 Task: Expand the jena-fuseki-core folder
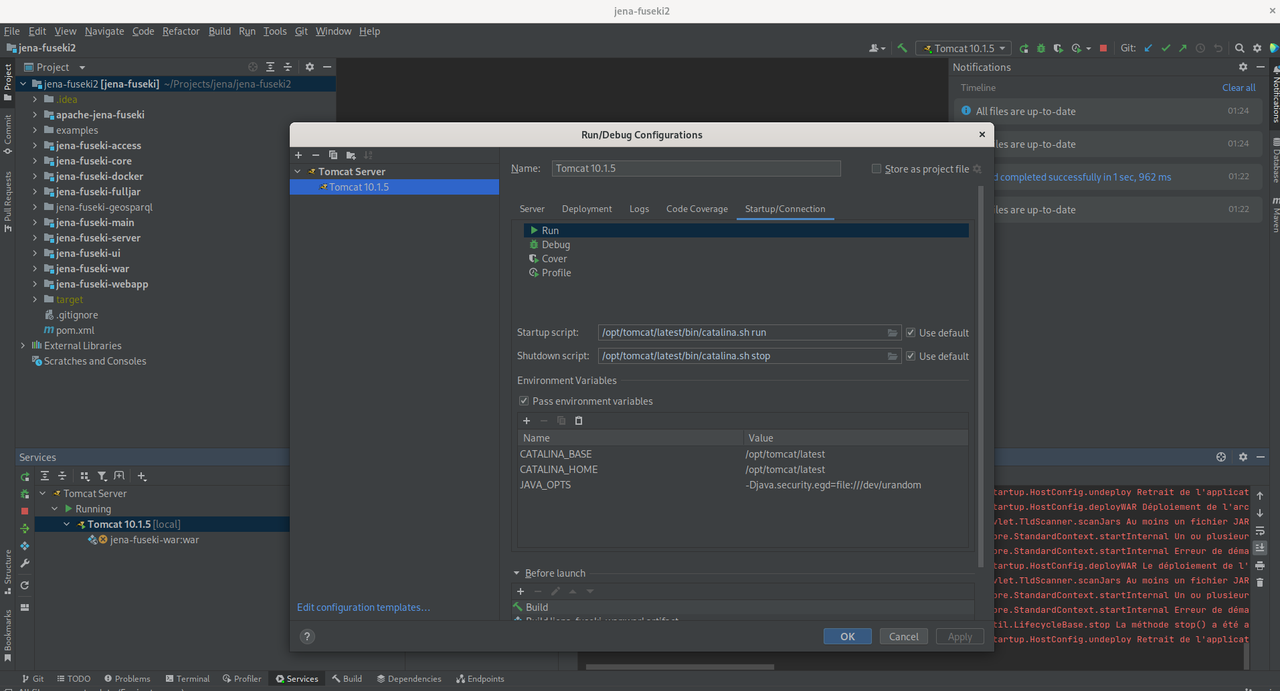coord(35,161)
